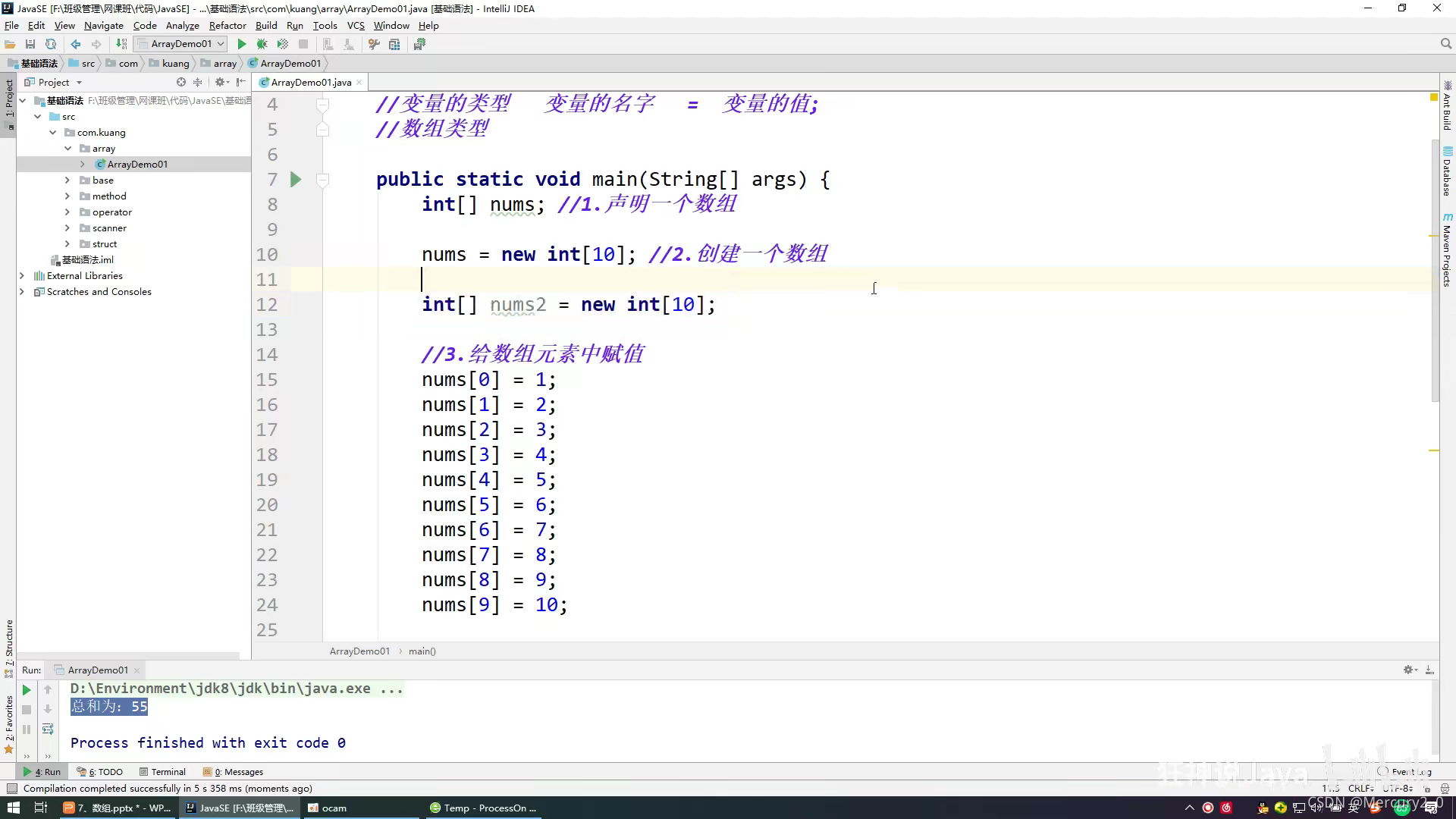Switch to the Terminal tool tab
Viewport: 1456px width, 819px height.
tap(162, 772)
